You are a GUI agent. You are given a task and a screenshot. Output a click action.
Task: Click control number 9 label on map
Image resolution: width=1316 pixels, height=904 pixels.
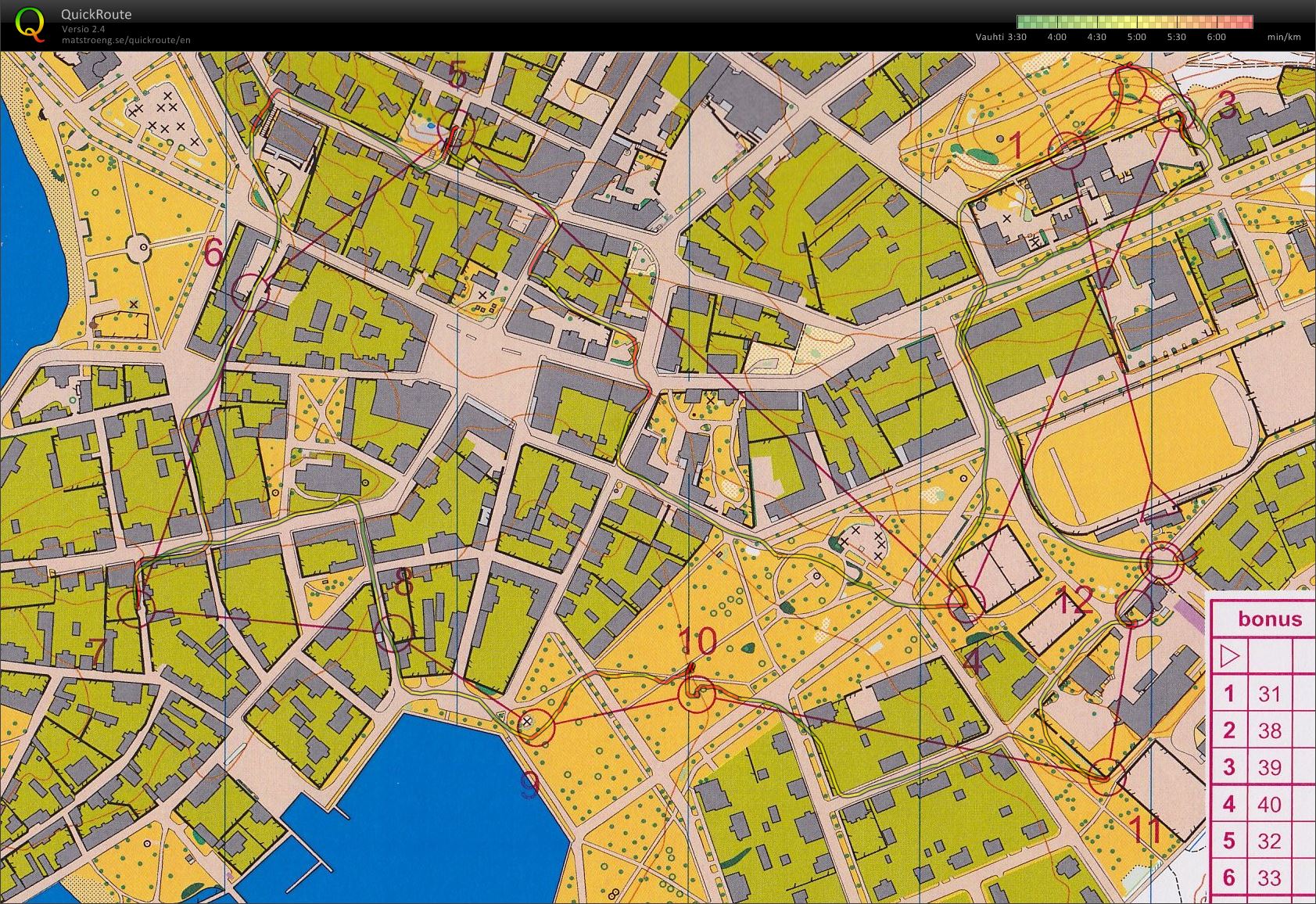[530, 786]
